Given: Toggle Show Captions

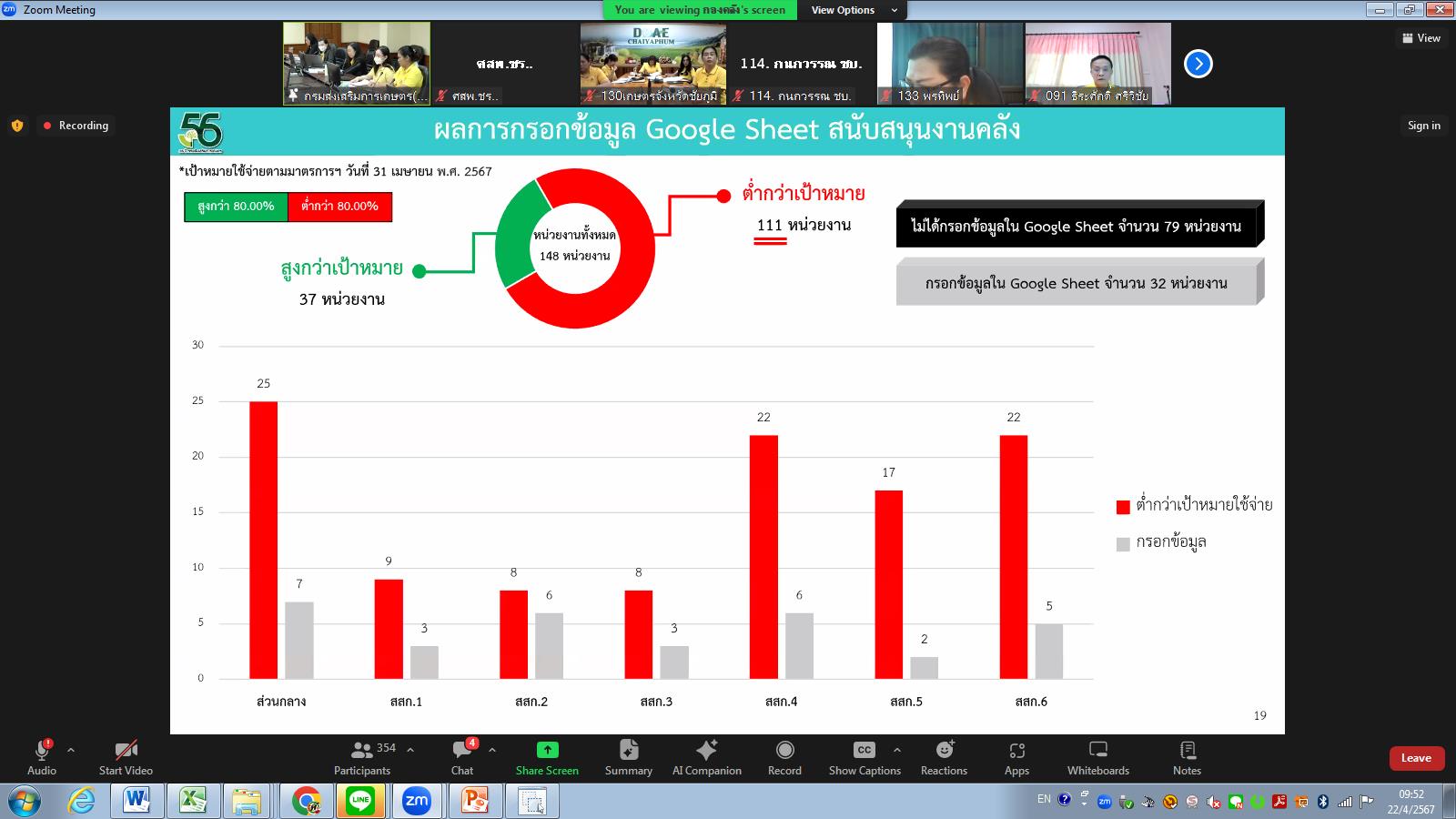Looking at the screenshot, I should click(864, 757).
